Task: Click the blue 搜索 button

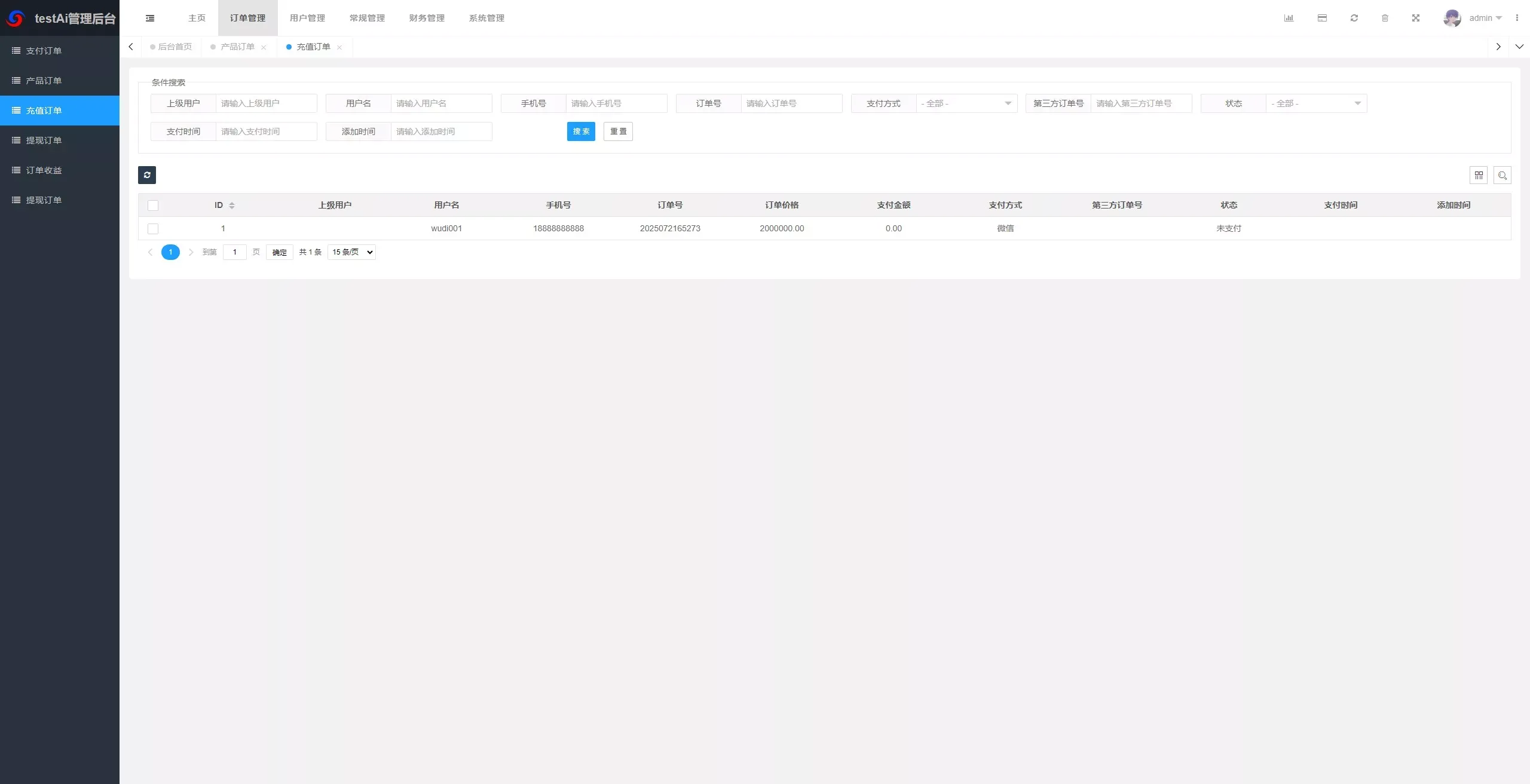Action: pos(581,131)
